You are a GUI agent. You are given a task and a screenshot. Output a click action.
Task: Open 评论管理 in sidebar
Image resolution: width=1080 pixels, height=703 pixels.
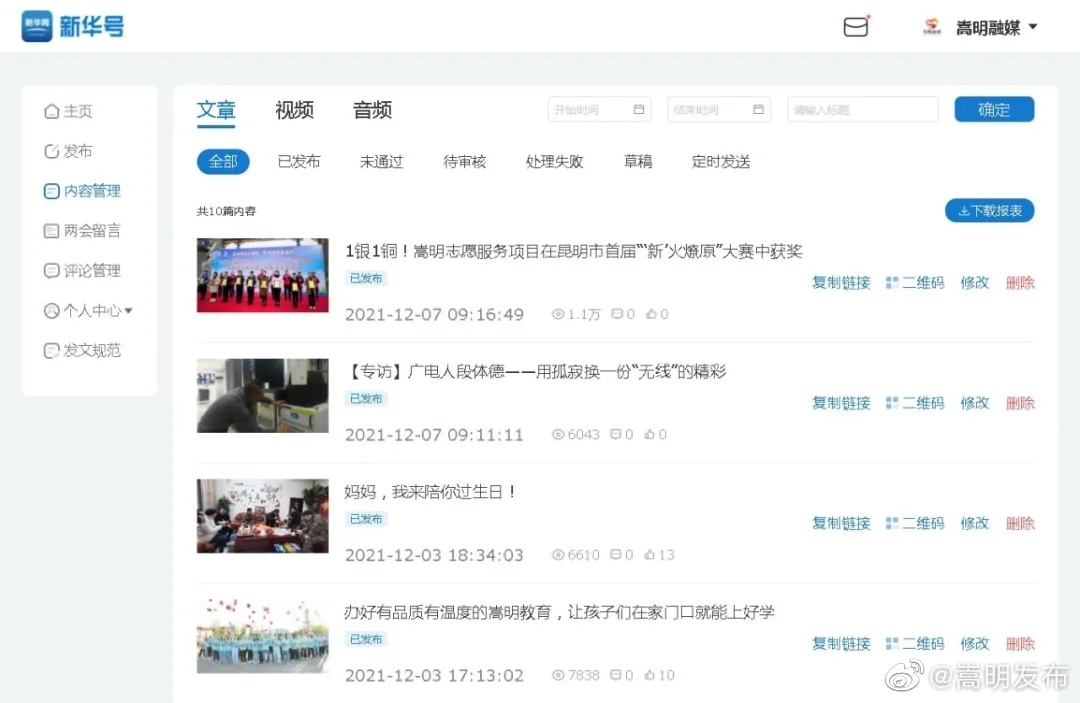tap(82, 271)
